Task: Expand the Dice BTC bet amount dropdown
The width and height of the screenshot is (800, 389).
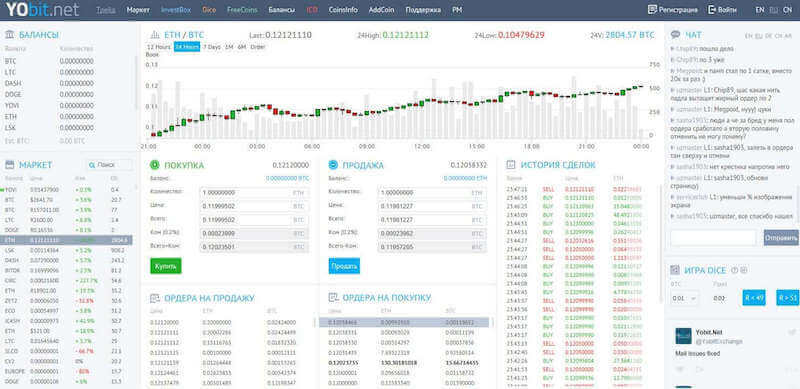Action: [686, 298]
